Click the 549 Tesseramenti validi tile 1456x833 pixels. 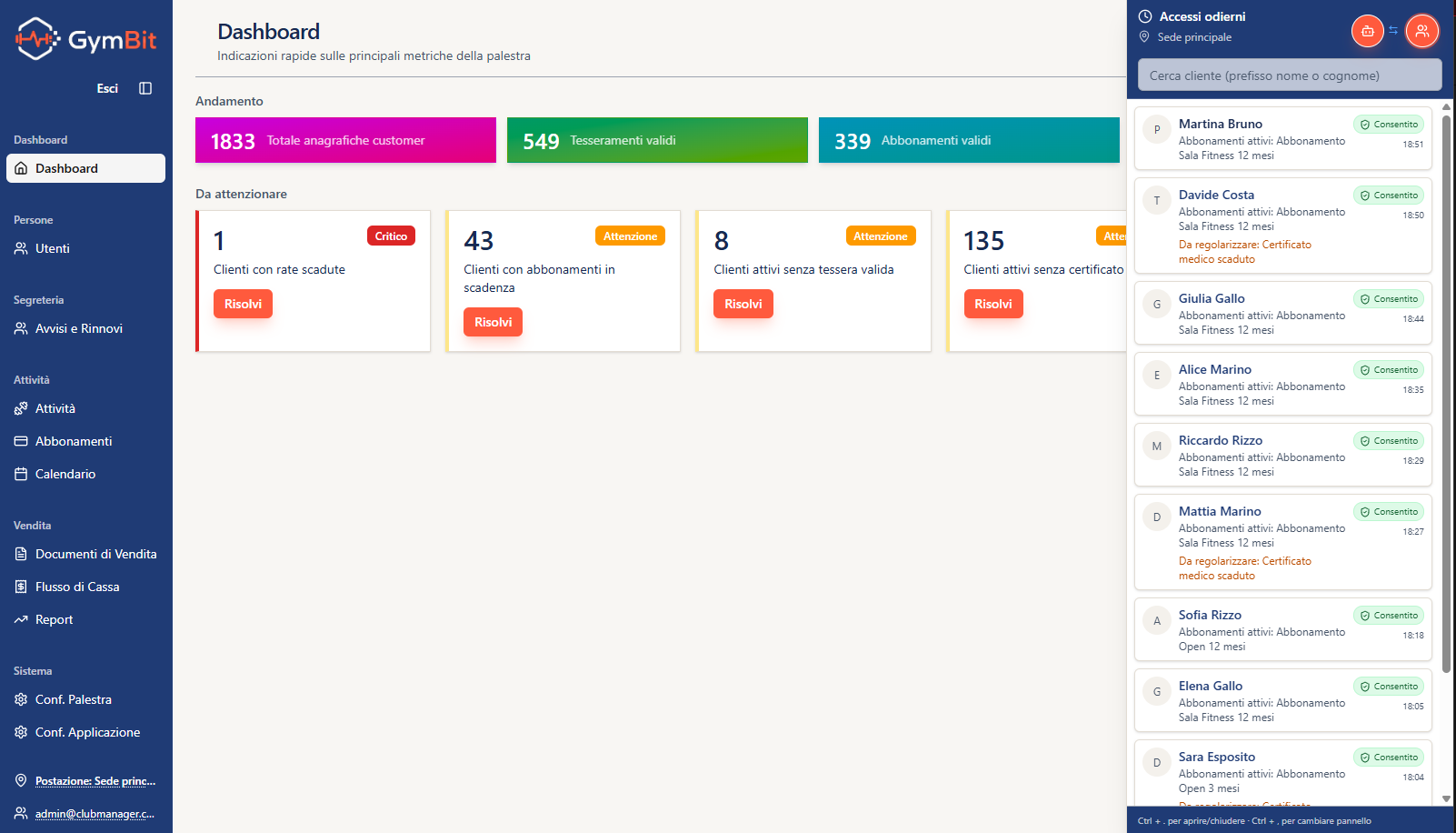tap(657, 140)
